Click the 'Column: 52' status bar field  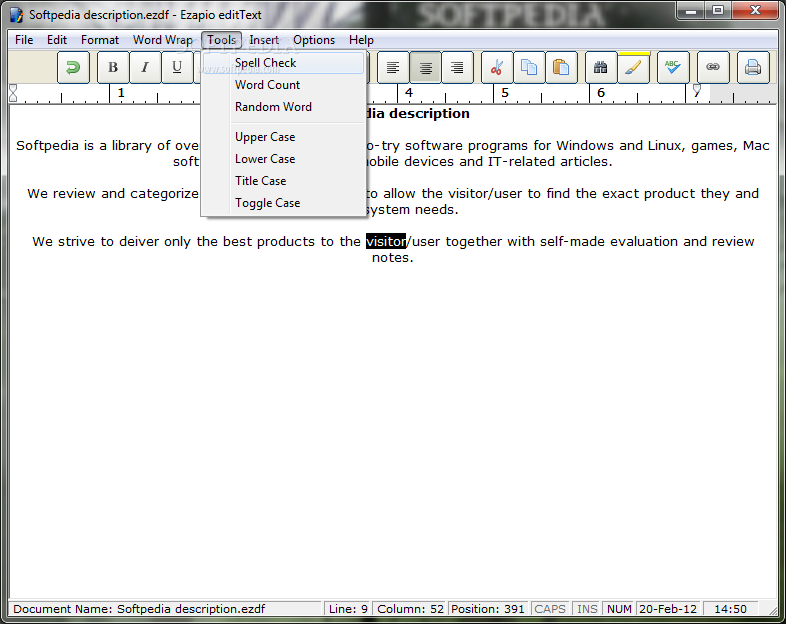pos(410,609)
